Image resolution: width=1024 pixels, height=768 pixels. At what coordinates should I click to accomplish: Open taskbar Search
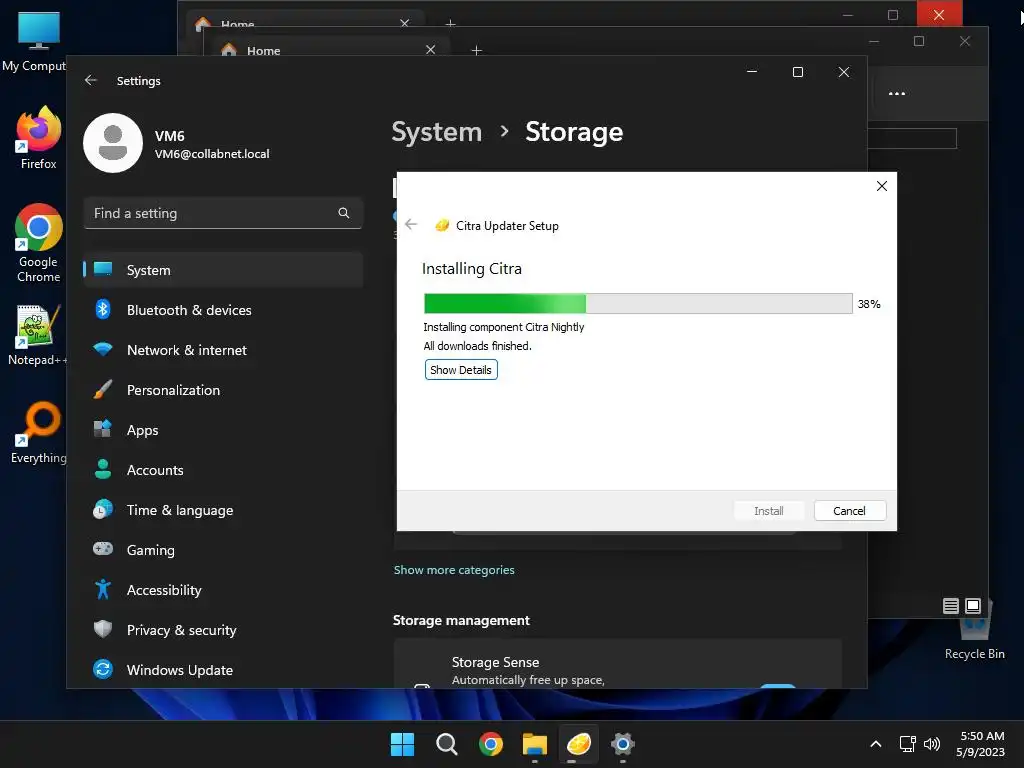[x=447, y=744]
